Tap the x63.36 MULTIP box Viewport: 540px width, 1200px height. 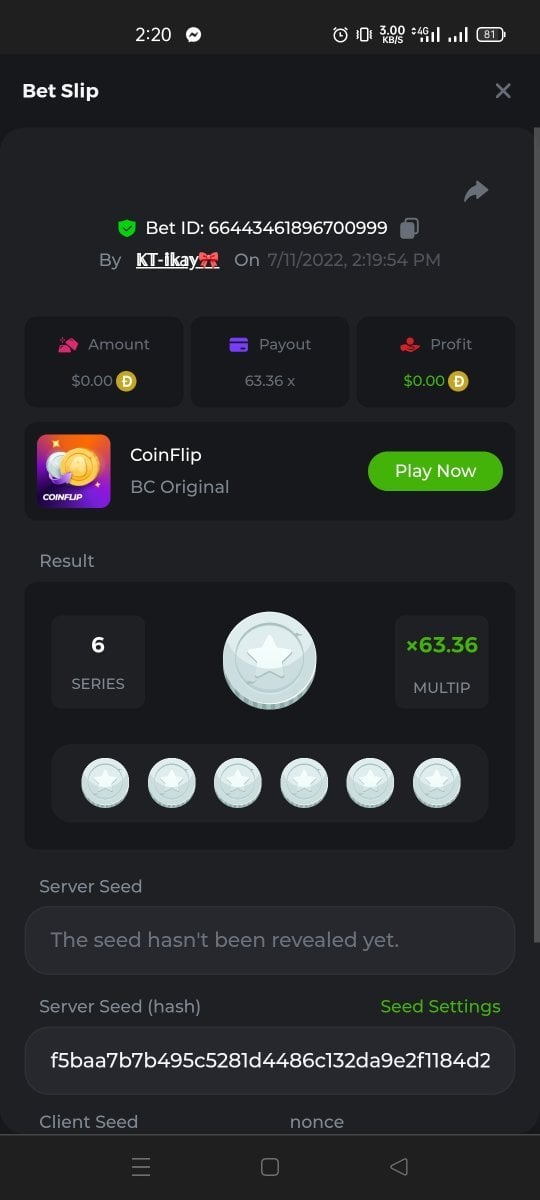tap(442, 662)
